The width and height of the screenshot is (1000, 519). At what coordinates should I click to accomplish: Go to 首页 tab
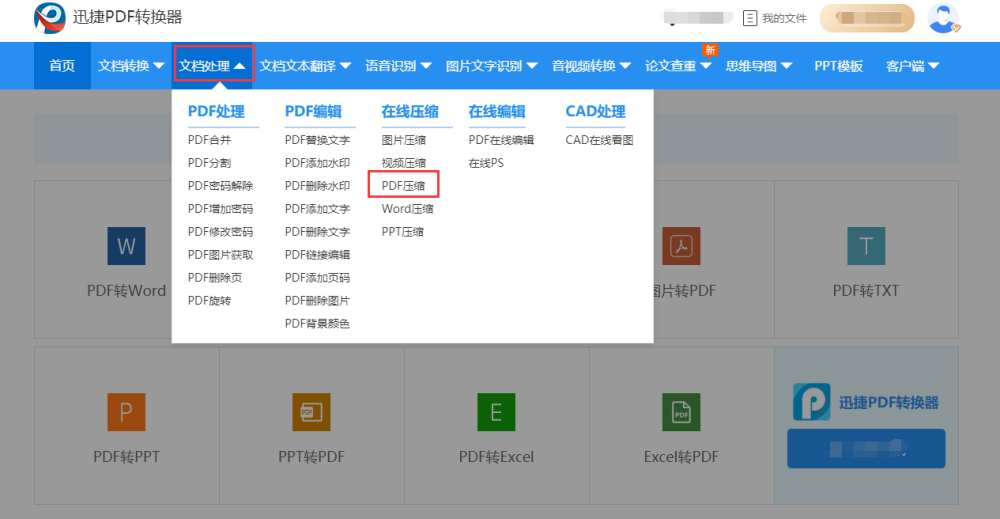[62, 66]
